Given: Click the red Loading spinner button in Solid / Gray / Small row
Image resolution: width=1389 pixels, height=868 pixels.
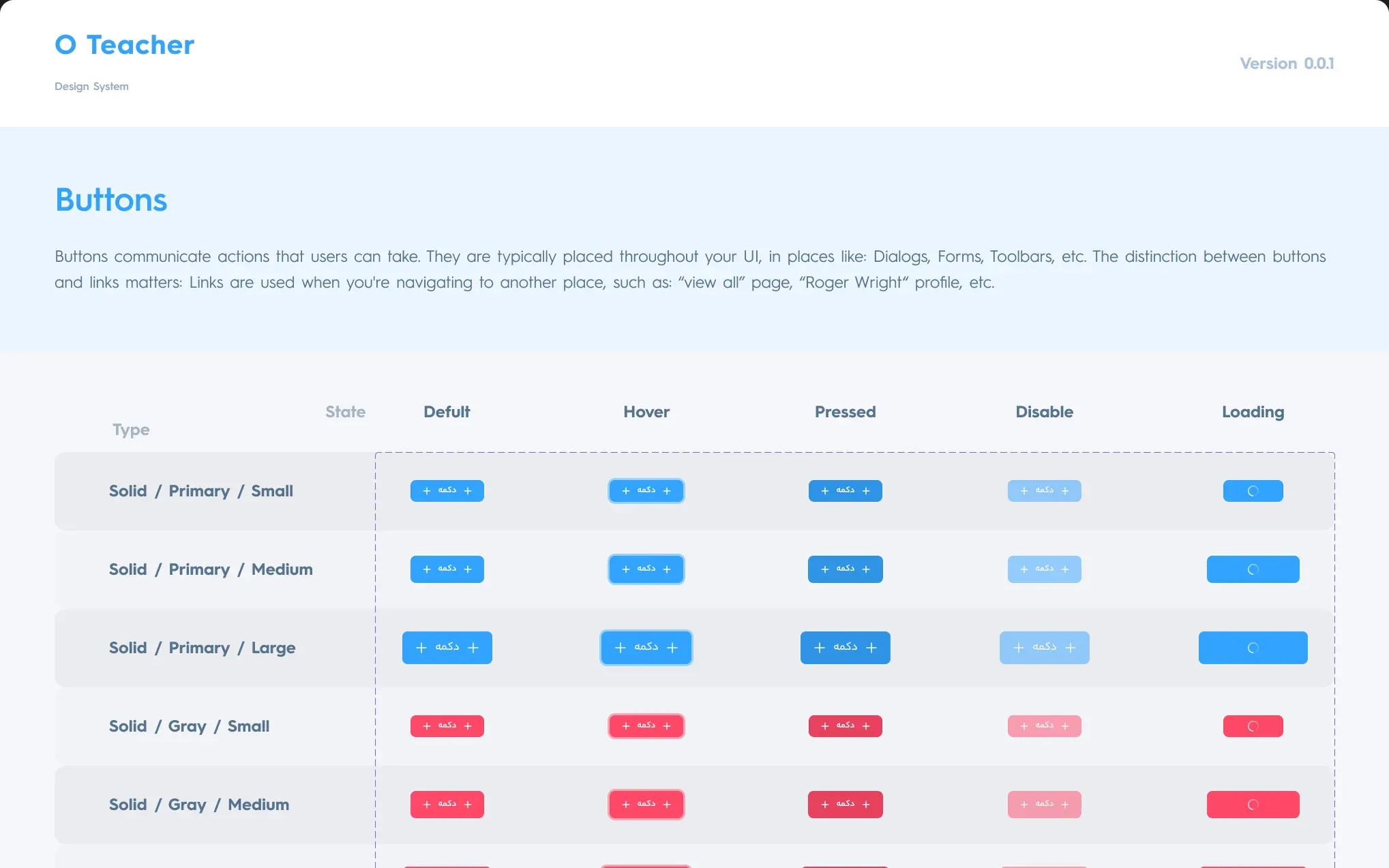Looking at the screenshot, I should click(x=1253, y=726).
